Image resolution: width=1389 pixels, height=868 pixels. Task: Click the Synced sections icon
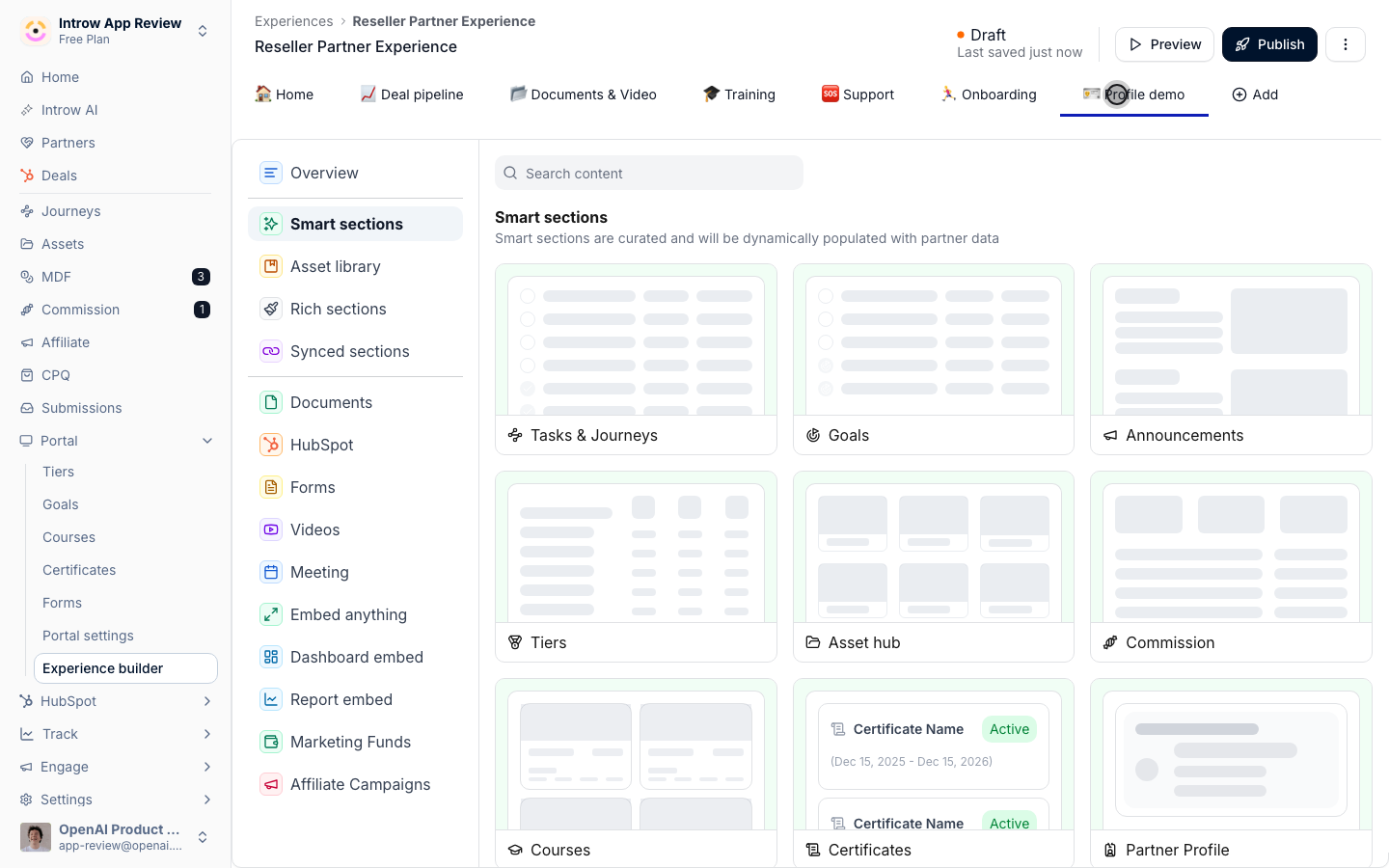pos(271,351)
